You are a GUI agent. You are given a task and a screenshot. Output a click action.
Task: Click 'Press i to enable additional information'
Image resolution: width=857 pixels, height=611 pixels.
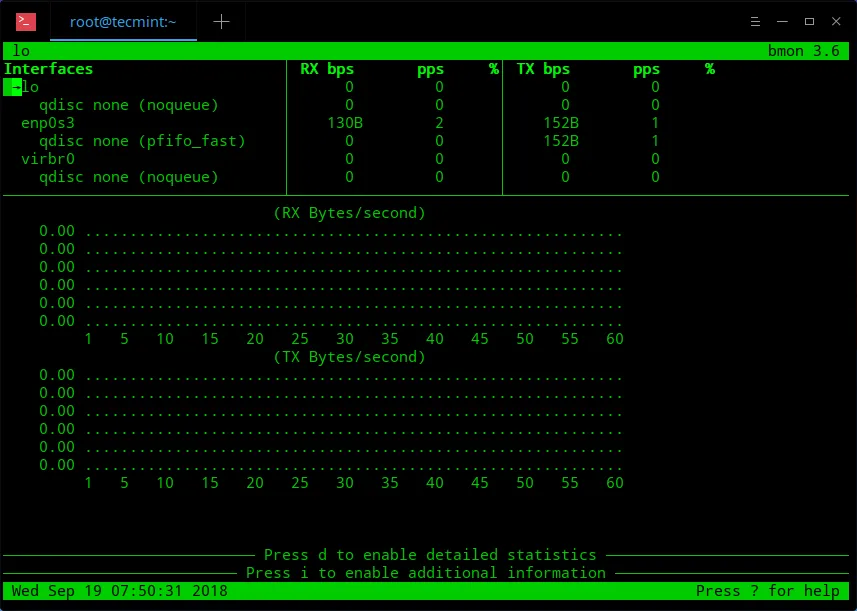coord(426,573)
